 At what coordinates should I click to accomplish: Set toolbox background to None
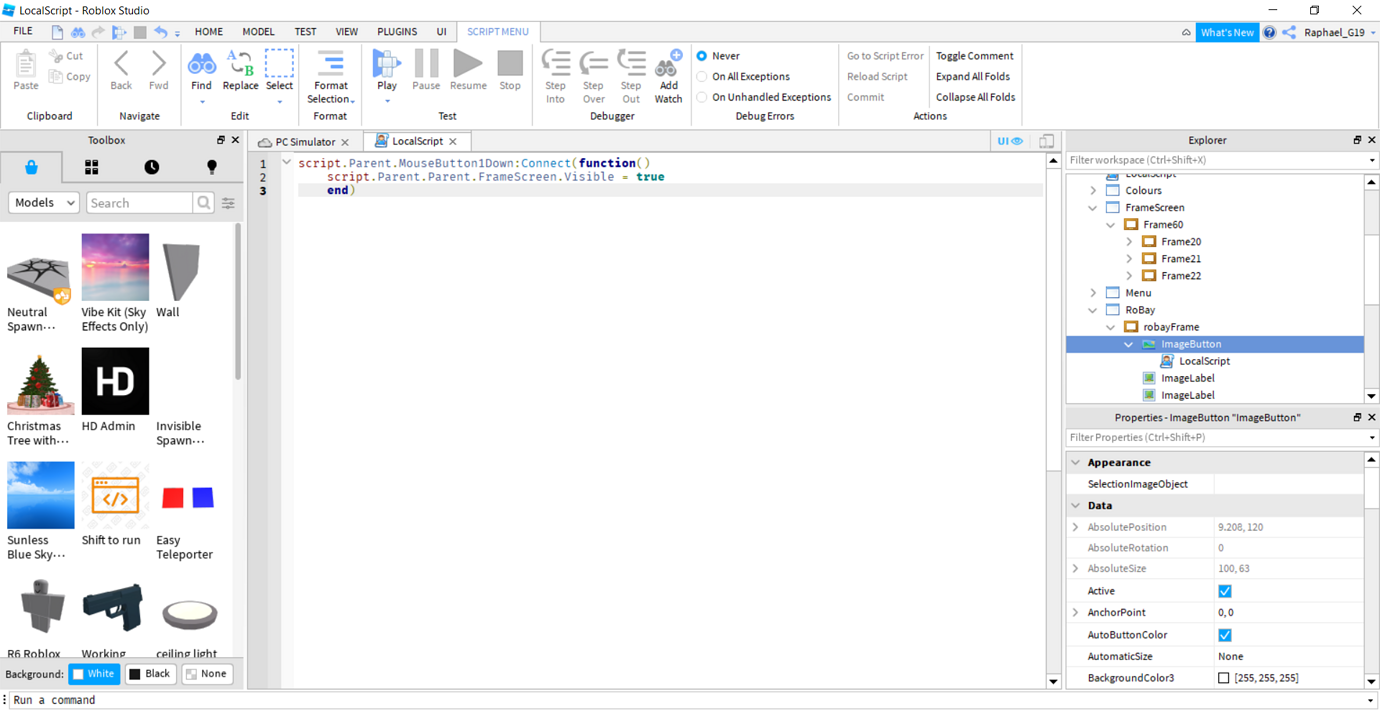[207, 674]
